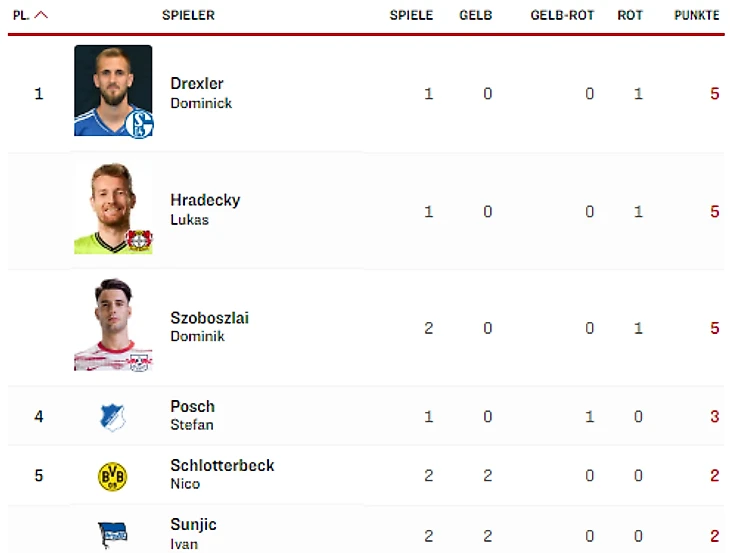Select the SPIELER column header
The image size is (730, 553).
(x=189, y=15)
